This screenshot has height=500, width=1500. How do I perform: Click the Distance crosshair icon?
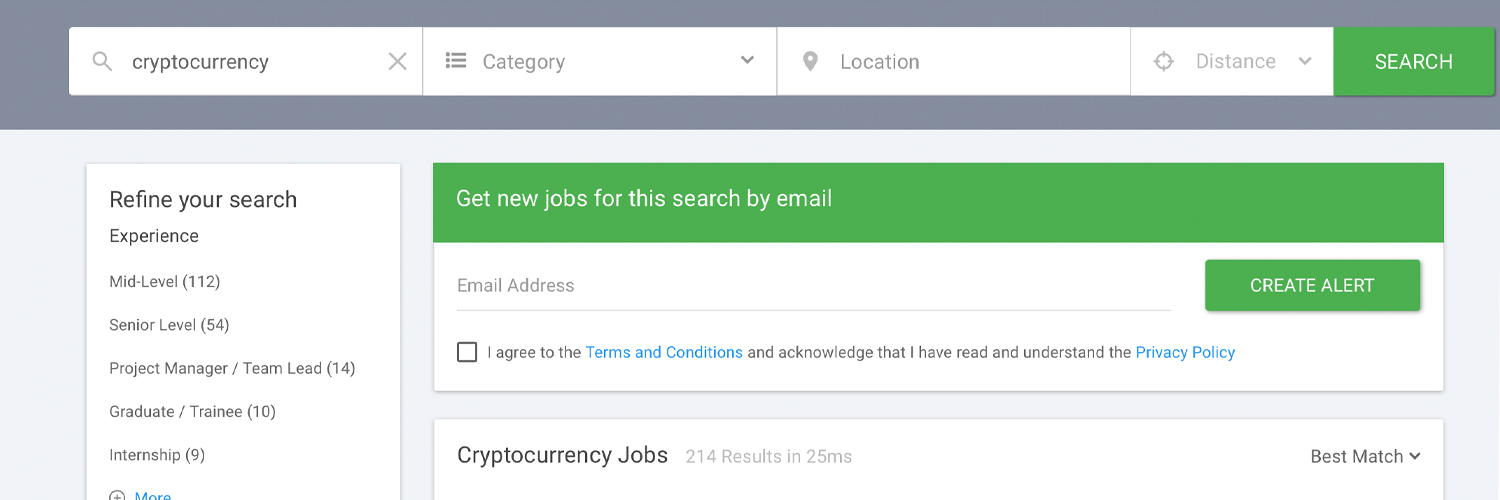click(x=1163, y=62)
